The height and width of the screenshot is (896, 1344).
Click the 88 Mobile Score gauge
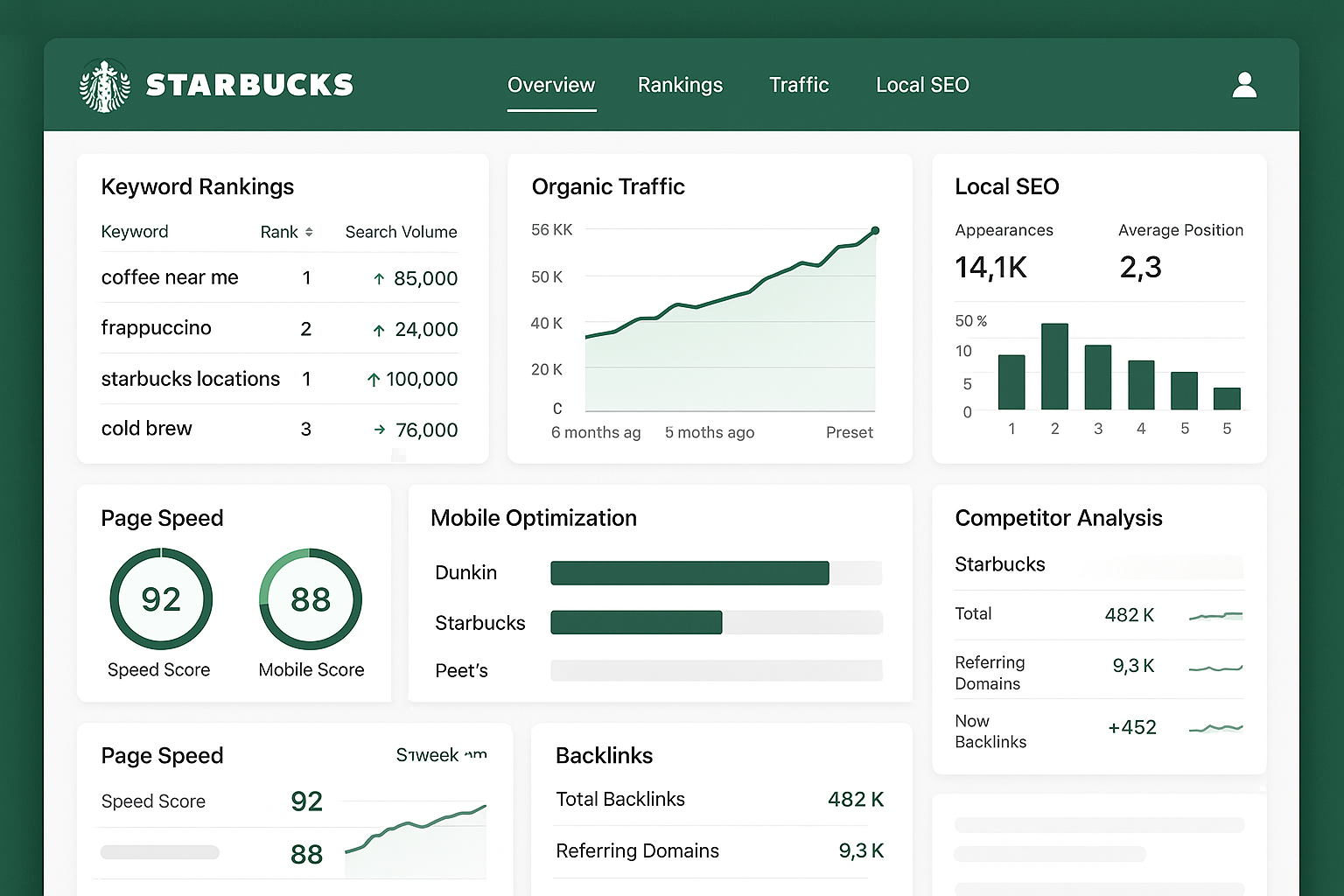pyautogui.click(x=311, y=599)
